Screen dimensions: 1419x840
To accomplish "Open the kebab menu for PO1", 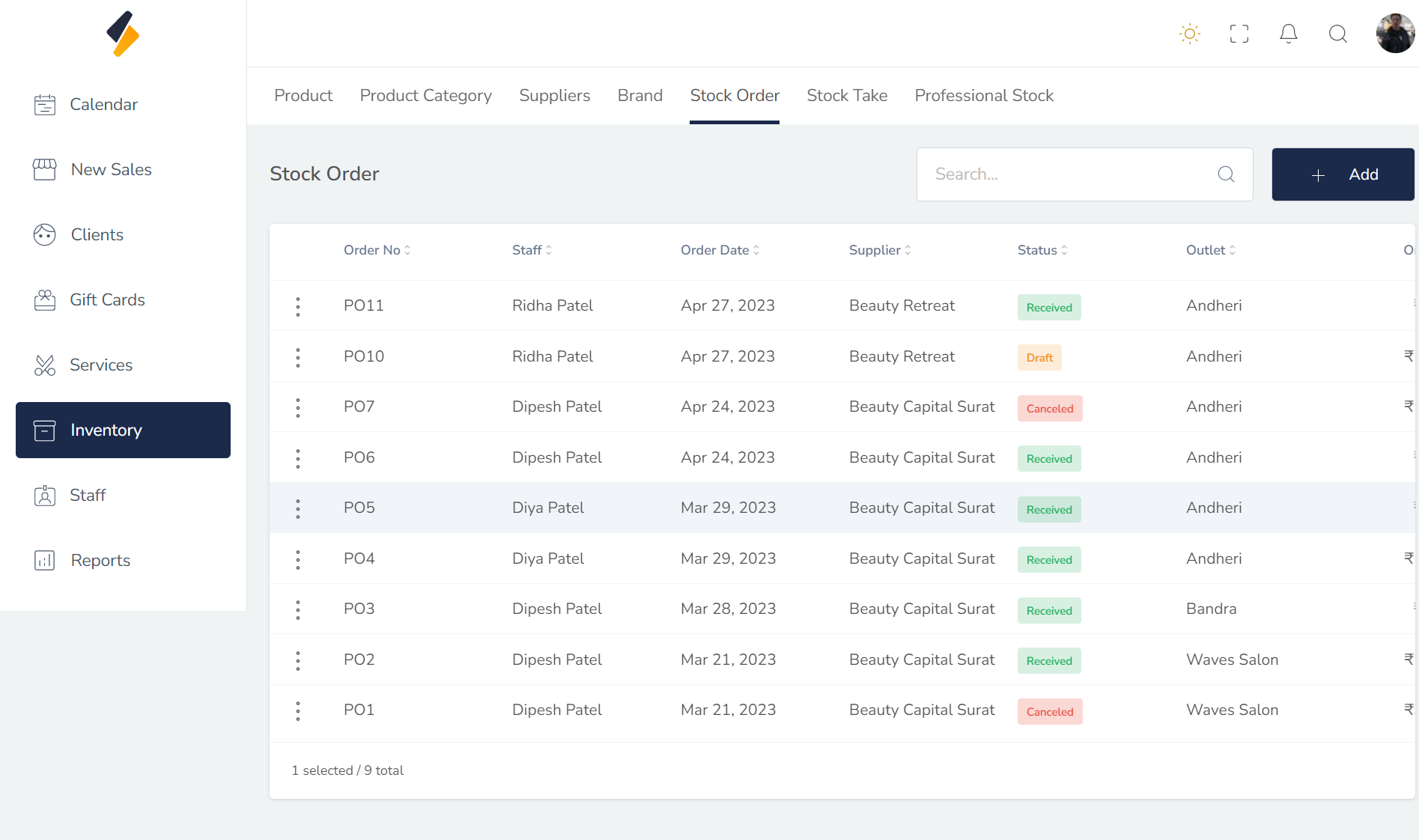I will point(298,710).
